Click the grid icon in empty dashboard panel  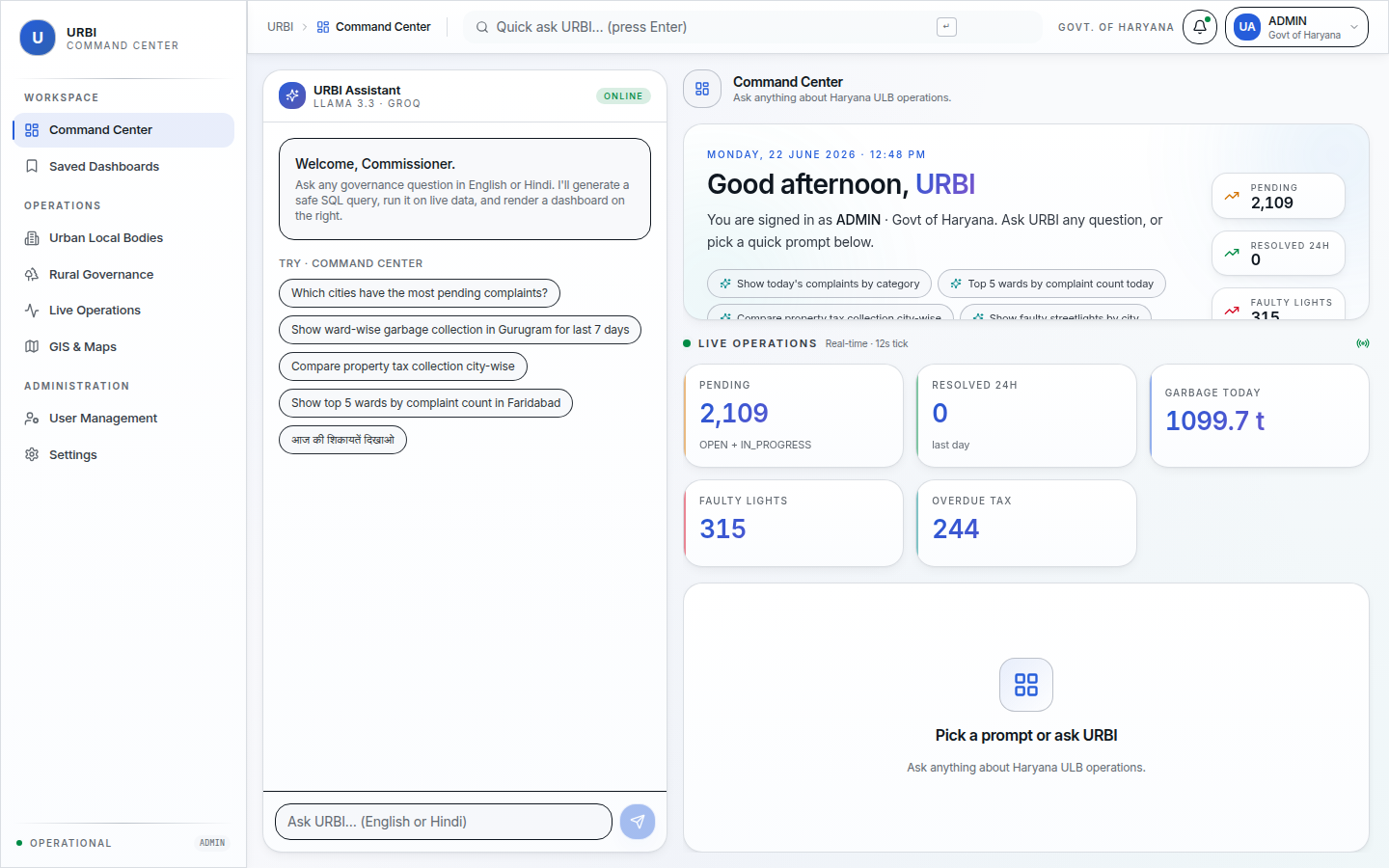coord(1026,685)
